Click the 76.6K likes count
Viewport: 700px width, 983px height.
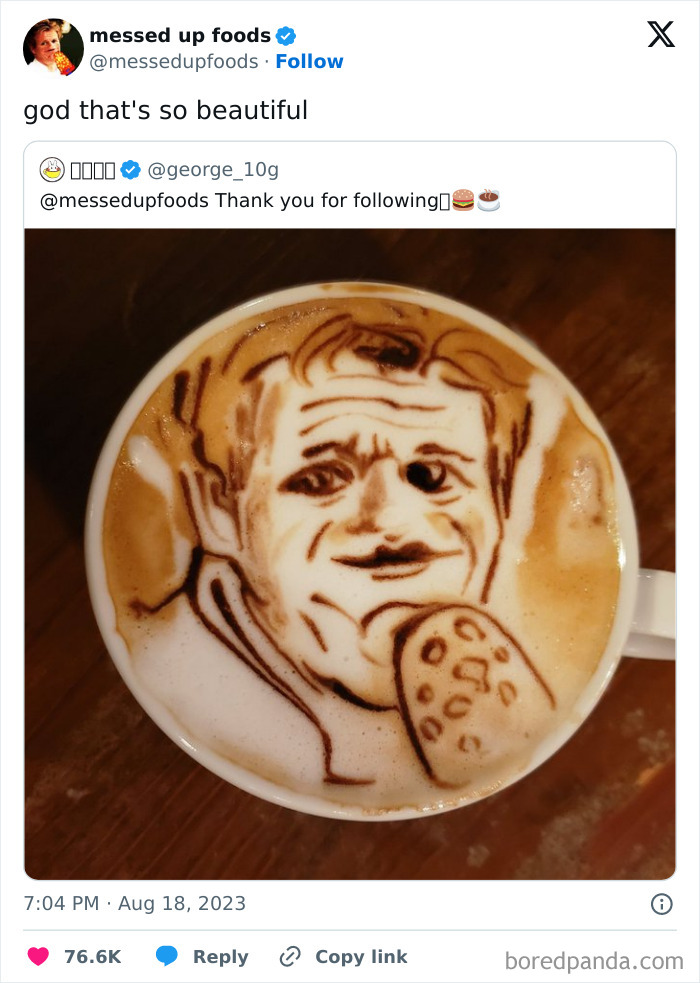click(93, 957)
